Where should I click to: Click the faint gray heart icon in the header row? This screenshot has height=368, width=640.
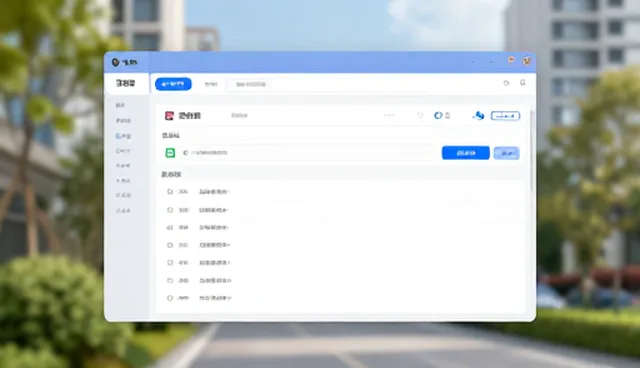tap(420, 116)
